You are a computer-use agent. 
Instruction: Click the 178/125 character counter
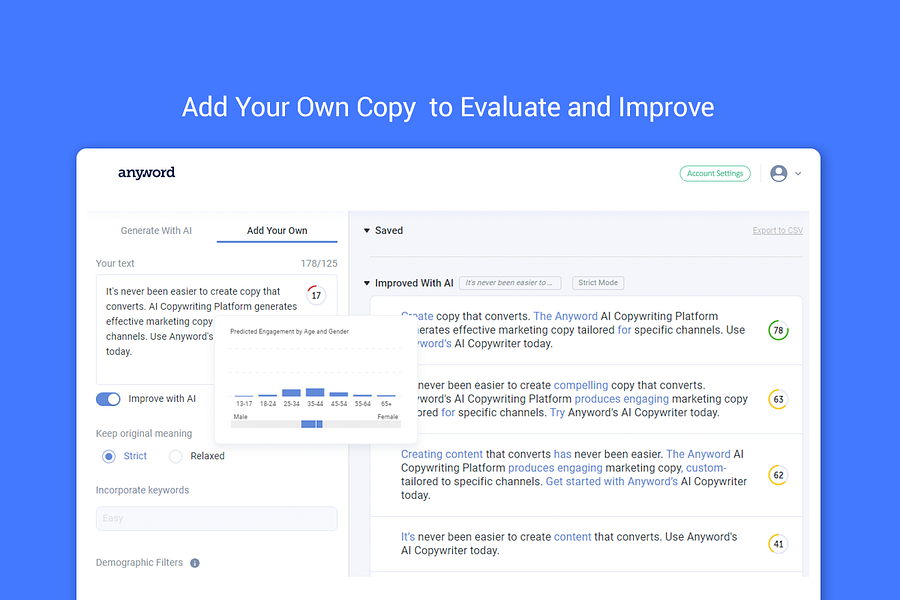319,264
